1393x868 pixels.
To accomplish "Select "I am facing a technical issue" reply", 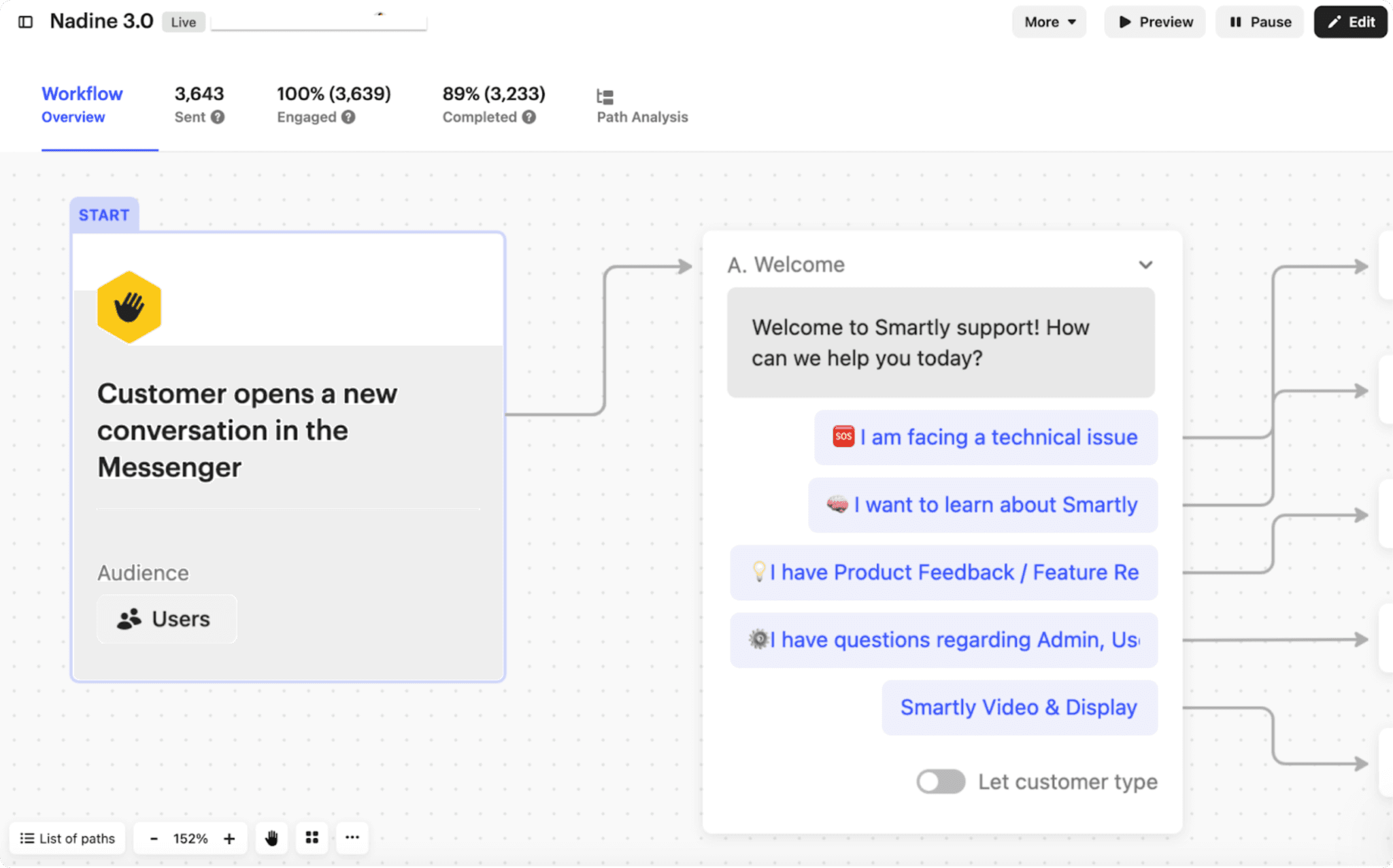I will click(986, 437).
